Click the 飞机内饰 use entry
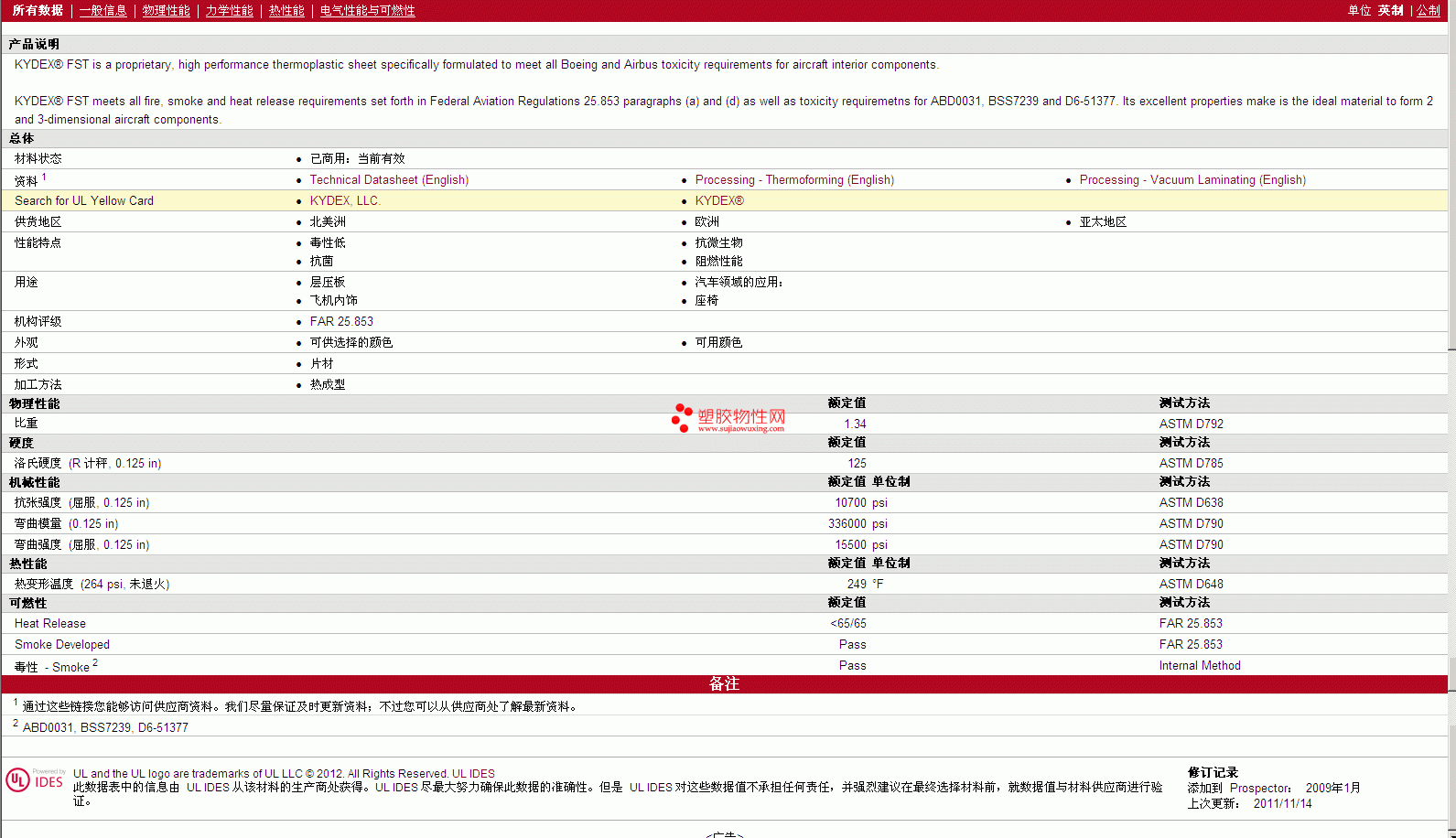 coord(333,301)
